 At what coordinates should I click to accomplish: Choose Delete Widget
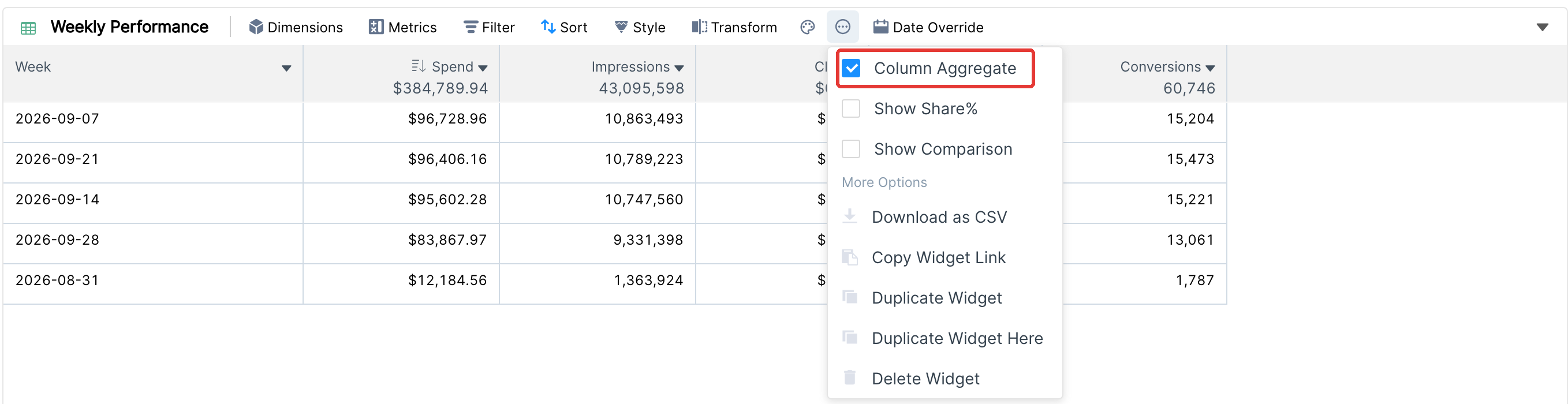(944, 379)
